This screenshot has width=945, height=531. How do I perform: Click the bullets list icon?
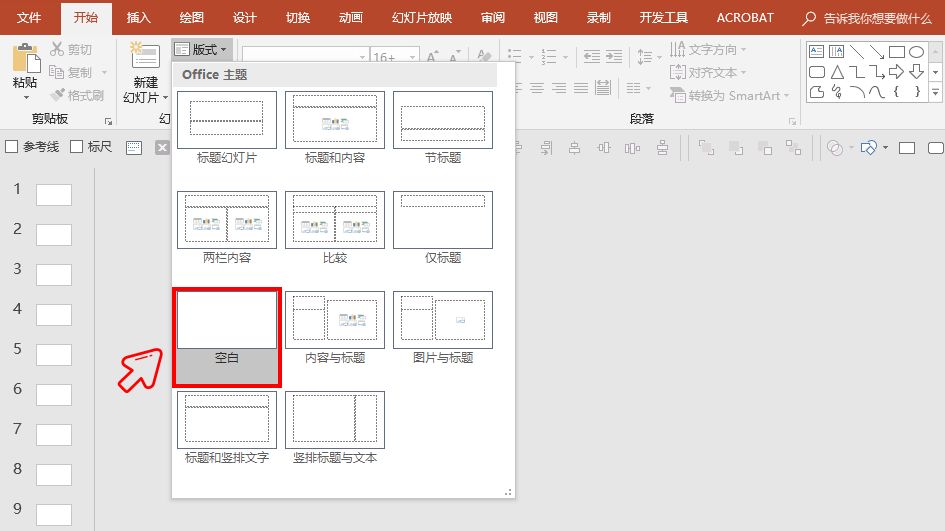(x=514, y=57)
